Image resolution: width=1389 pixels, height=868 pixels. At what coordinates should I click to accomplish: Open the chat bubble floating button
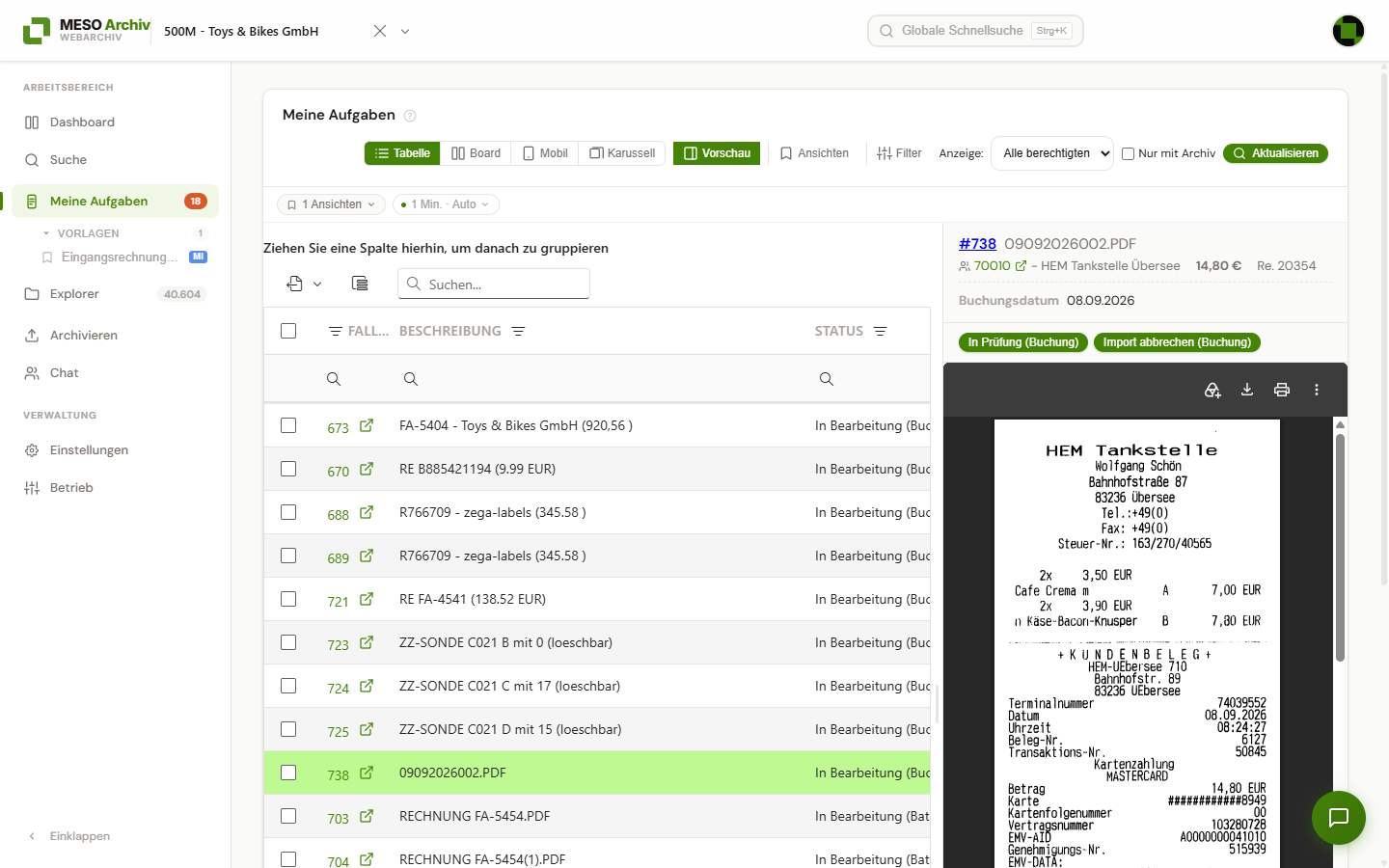[1339, 818]
